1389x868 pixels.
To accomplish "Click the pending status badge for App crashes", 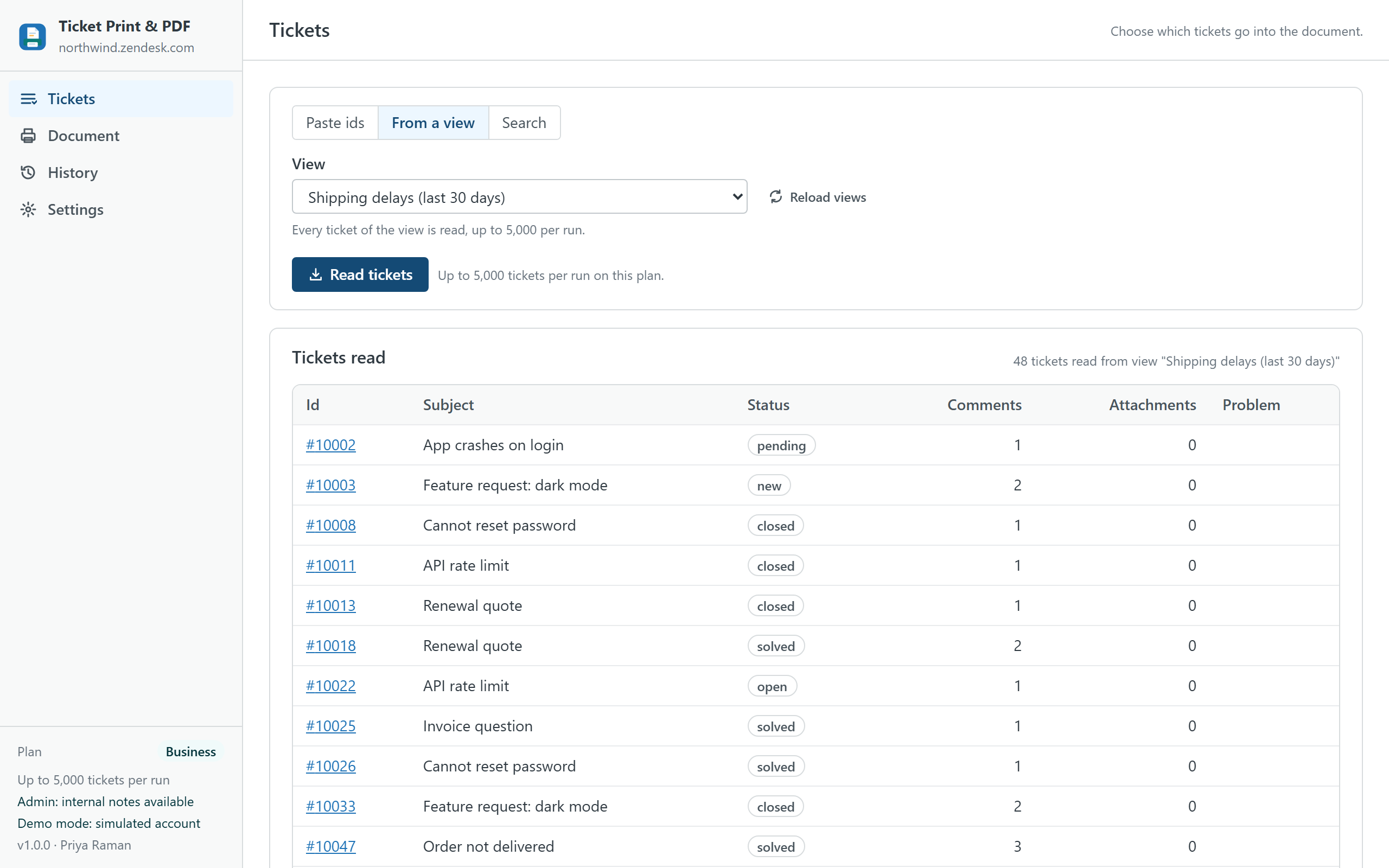I will pos(781,445).
